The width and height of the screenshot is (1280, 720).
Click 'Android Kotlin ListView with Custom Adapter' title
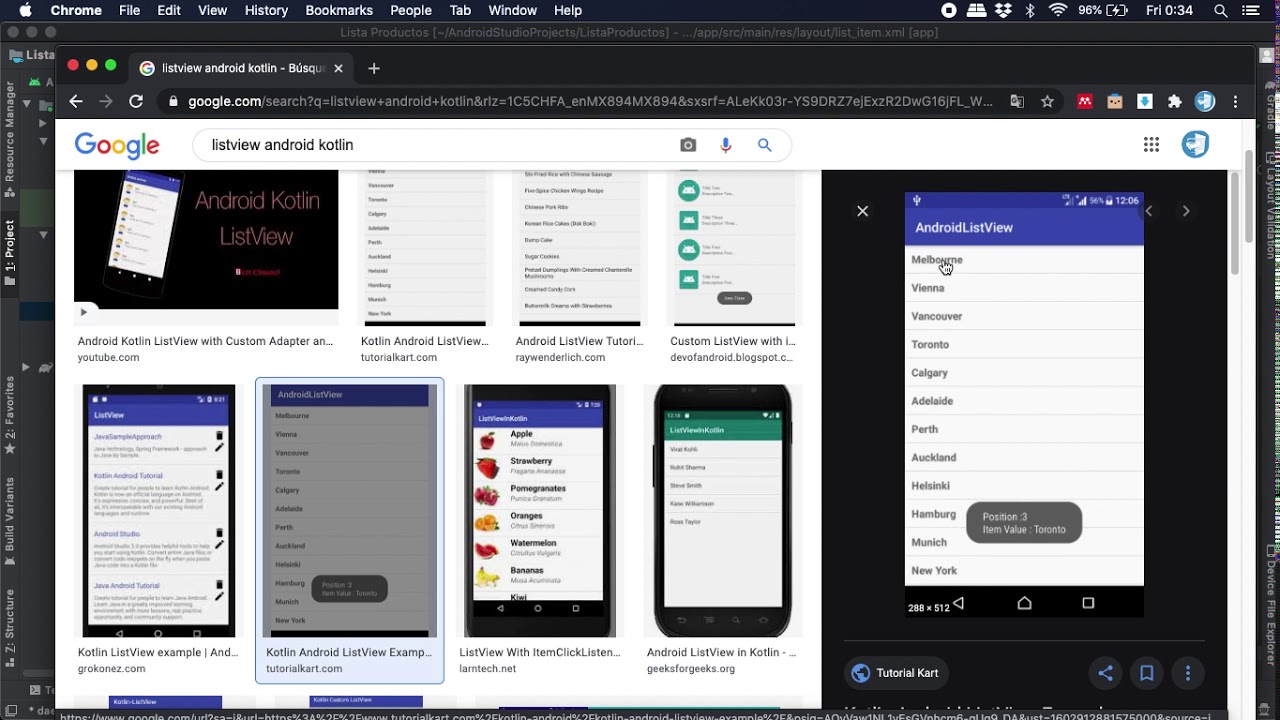click(205, 341)
